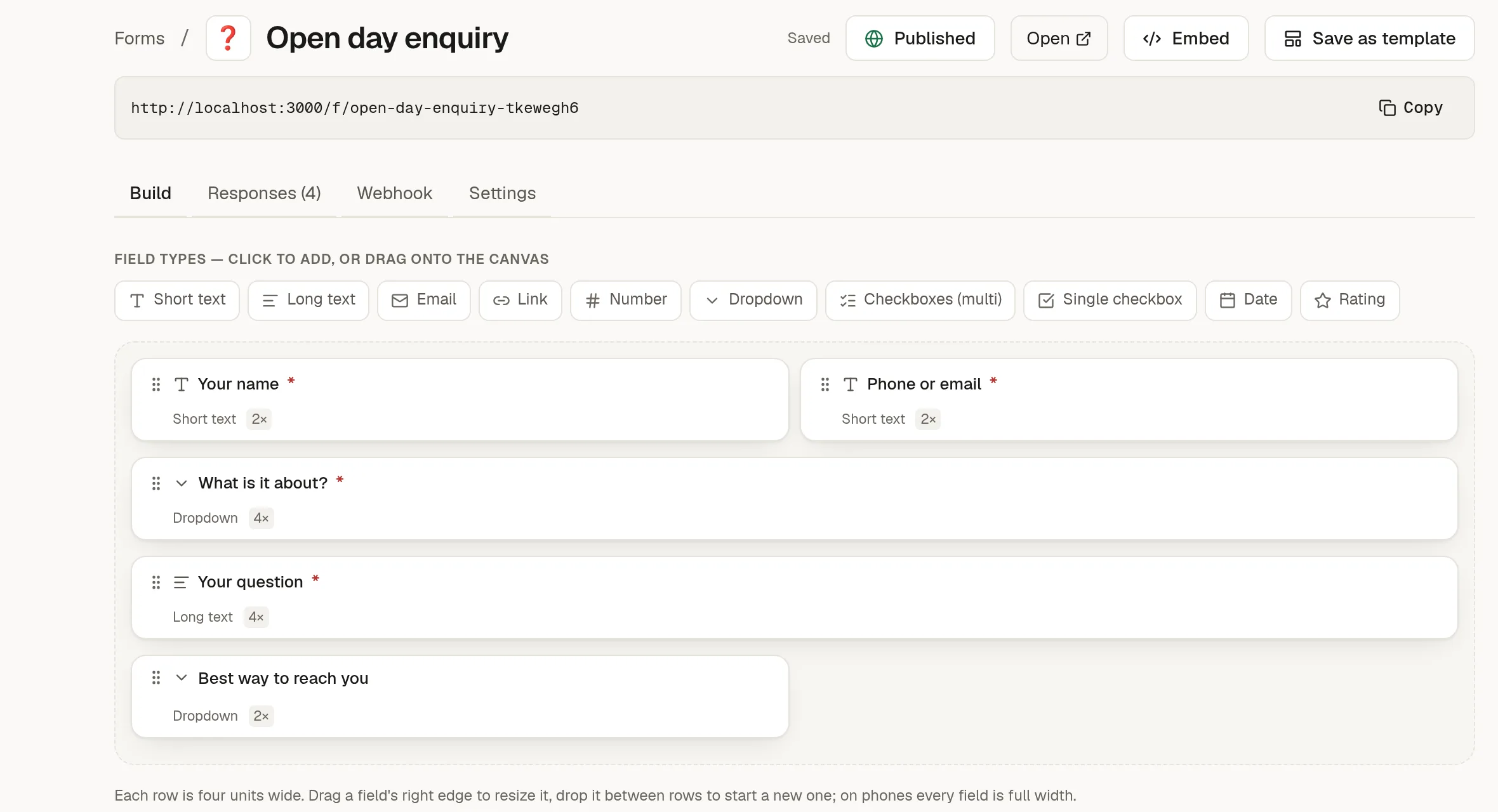This screenshot has height=812, width=1498.
Task: Click the drag handle of Your question field
Action: (156, 582)
